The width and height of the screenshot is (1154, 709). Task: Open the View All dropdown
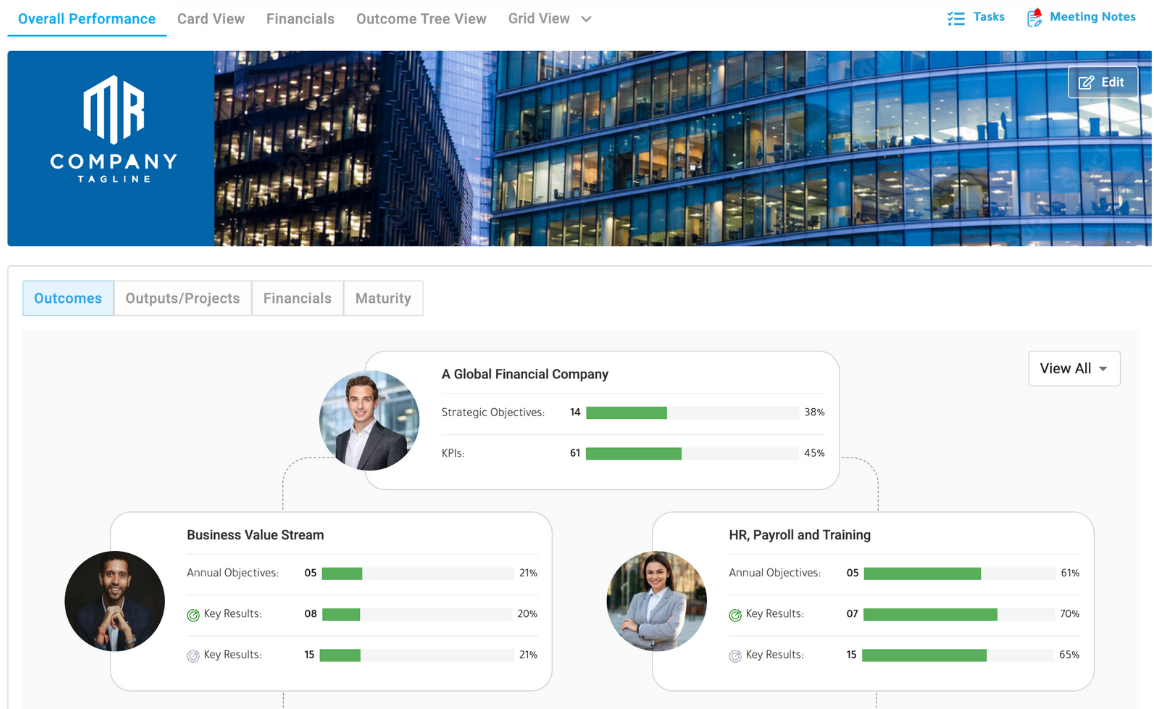(x=1074, y=368)
